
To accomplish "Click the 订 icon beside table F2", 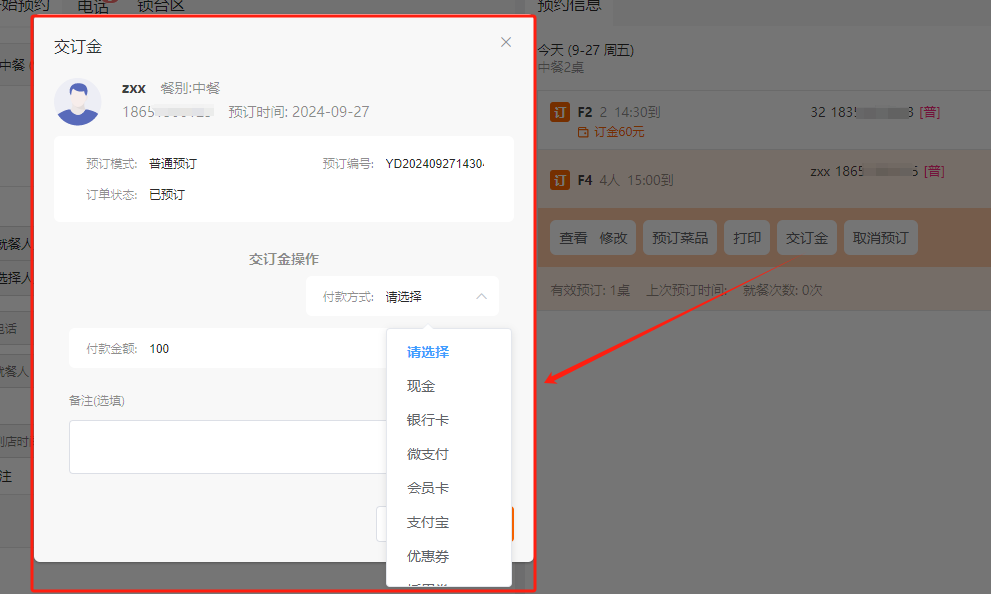I will point(560,112).
